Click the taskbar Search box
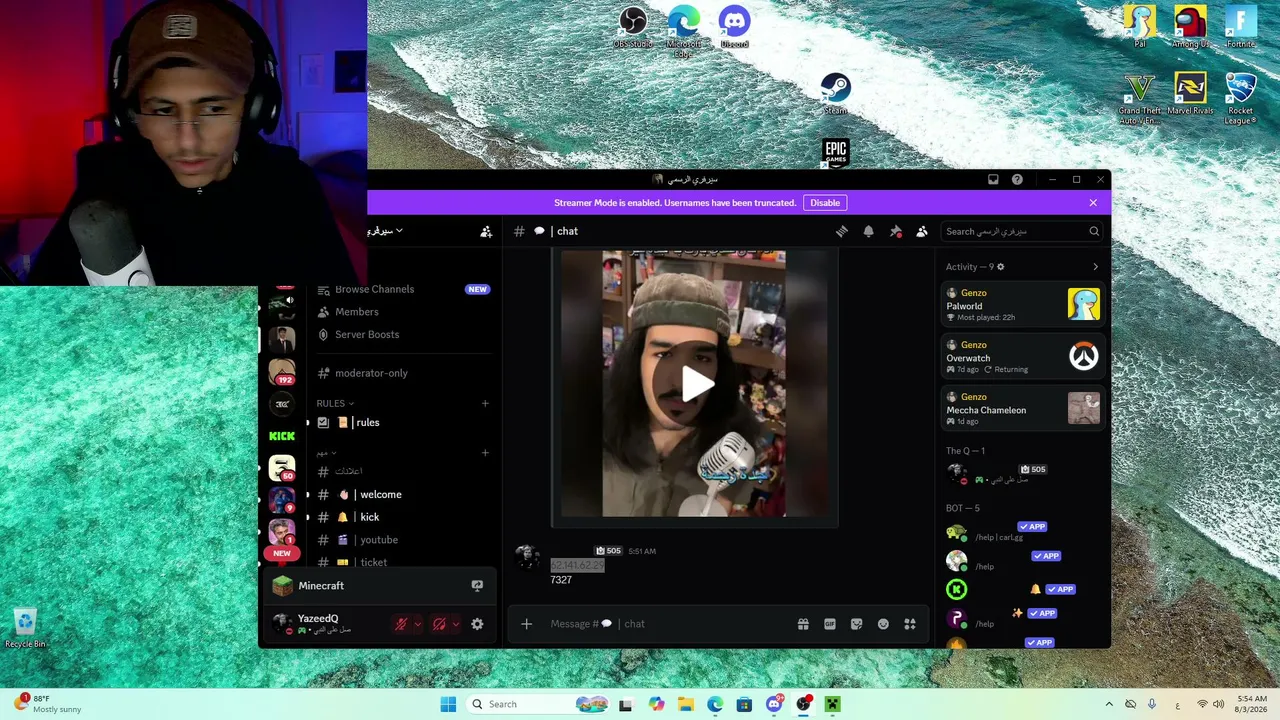This screenshot has width=1280, height=720. coord(538,704)
